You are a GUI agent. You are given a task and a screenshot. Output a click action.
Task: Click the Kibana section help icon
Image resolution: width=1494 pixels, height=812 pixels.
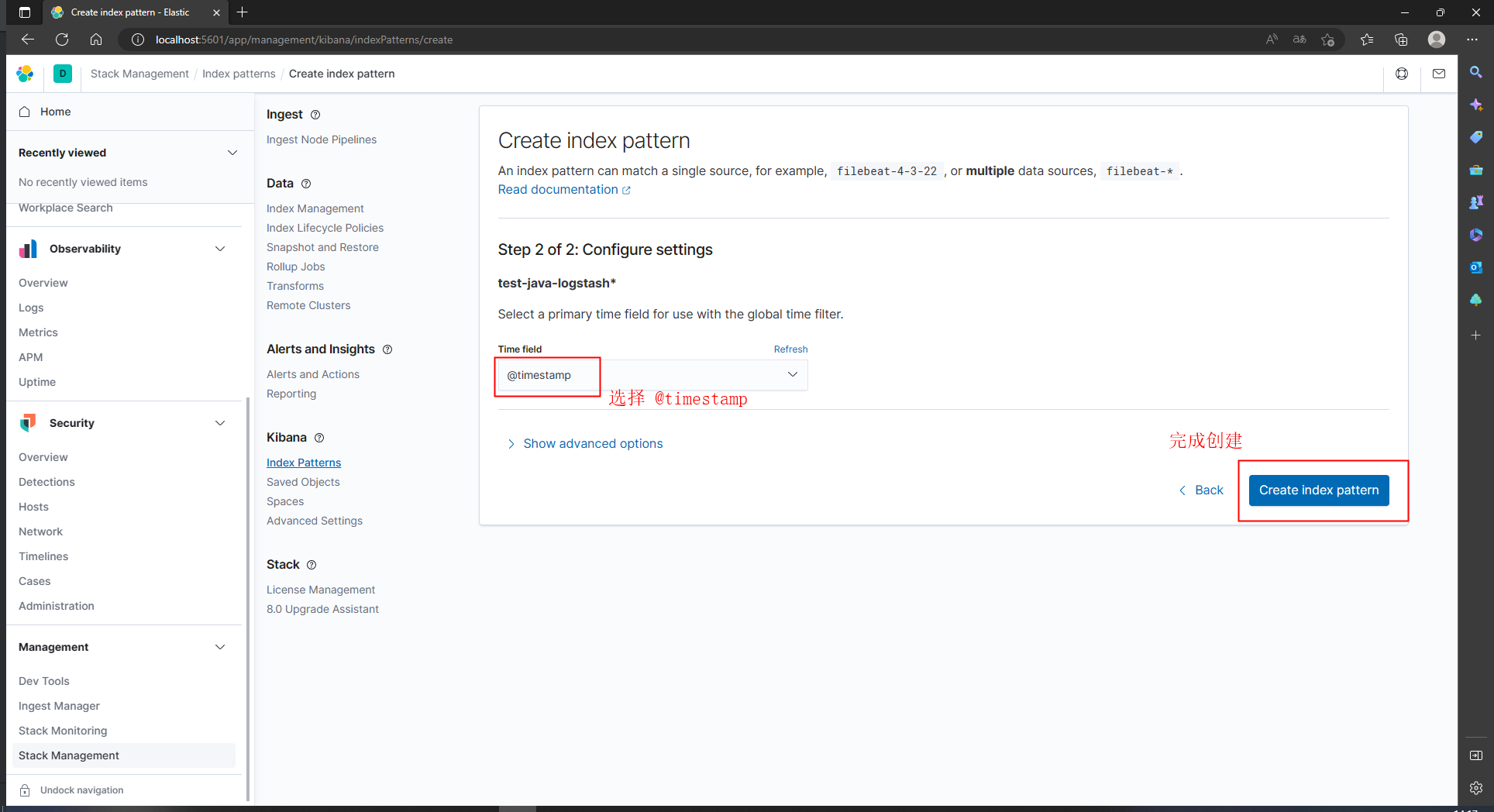pos(319,438)
